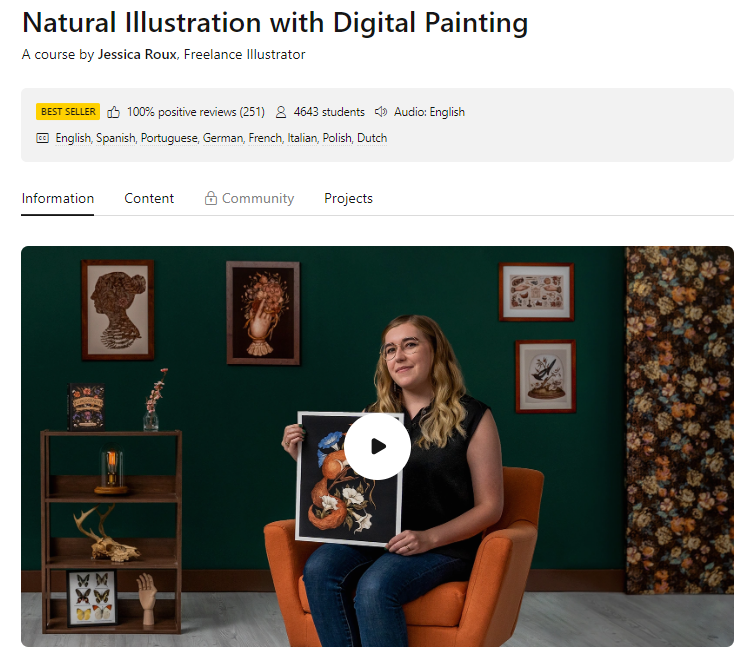Play the course preview video
The image size is (749, 658).
[377, 446]
